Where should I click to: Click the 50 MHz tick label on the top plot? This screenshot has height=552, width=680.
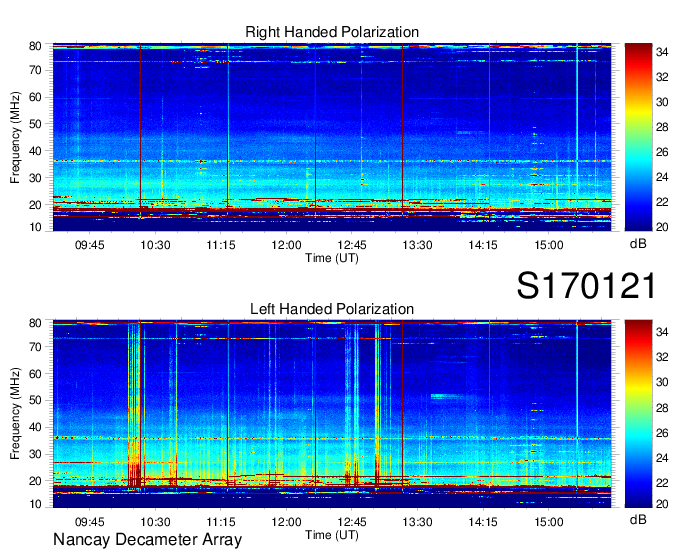(x=35, y=124)
